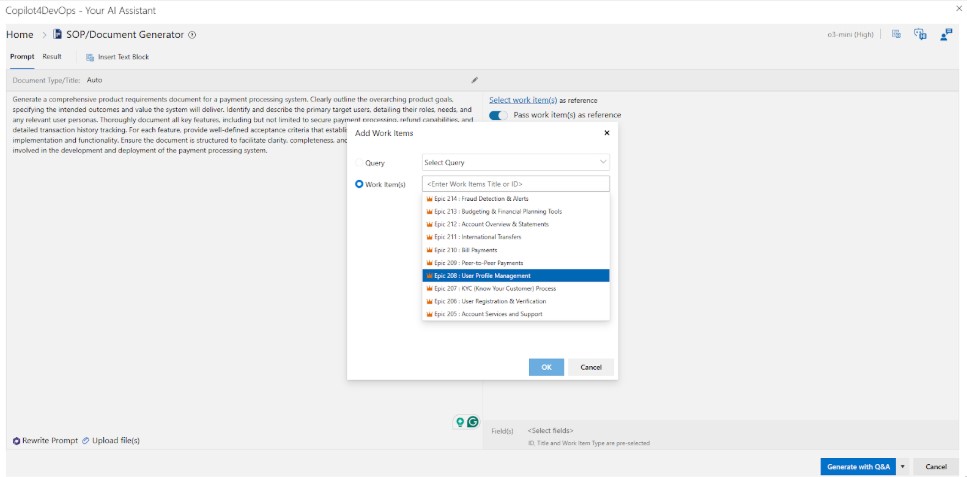This screenshot has width=967, height=477.
Task: Select the Work Item(s) radio button
Action: tap(360, 184)
